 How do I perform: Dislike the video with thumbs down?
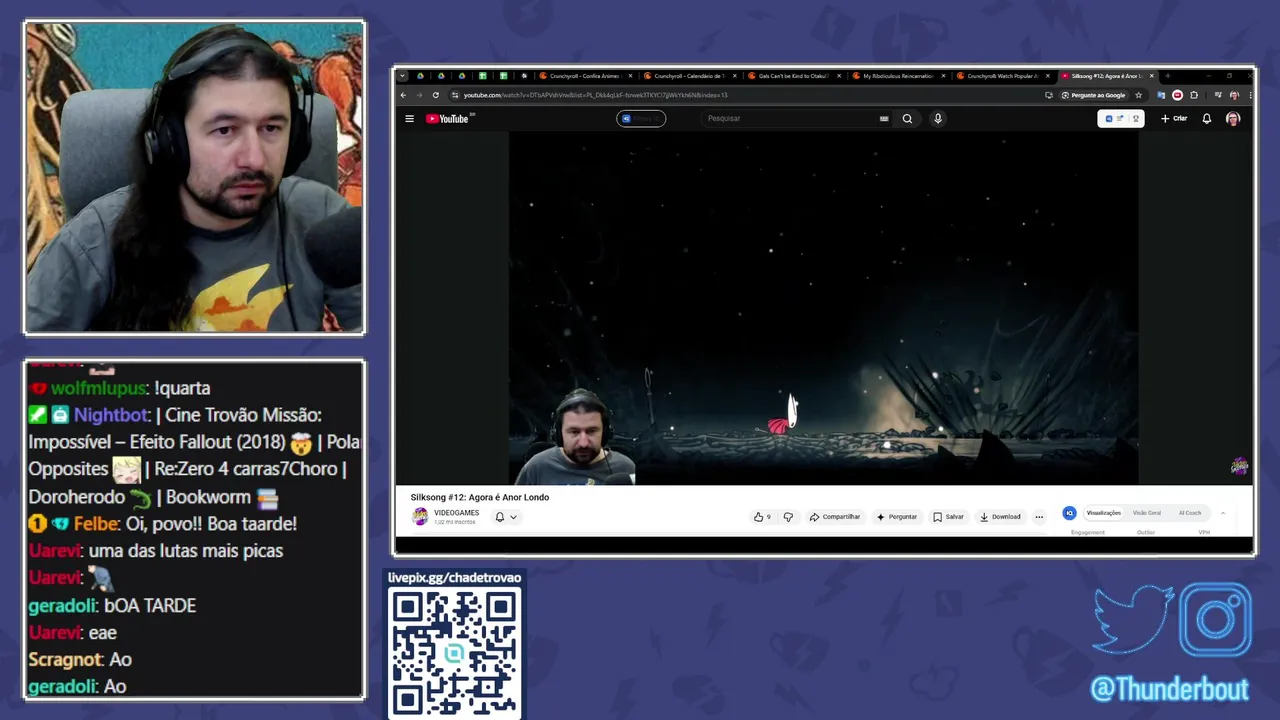[788, 517]
